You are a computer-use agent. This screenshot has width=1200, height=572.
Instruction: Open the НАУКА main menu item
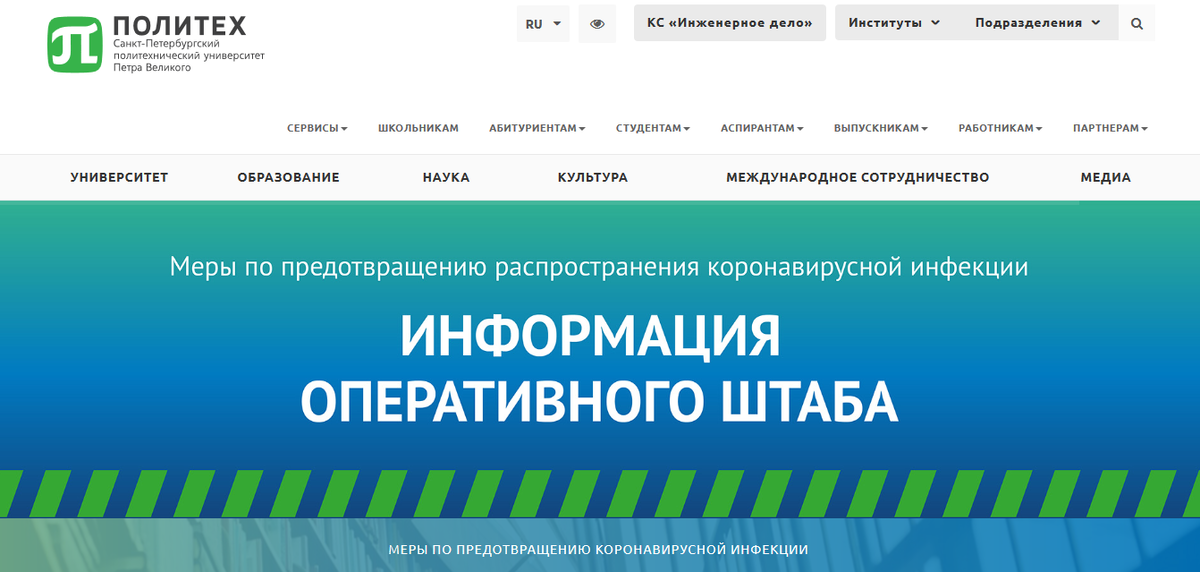pos(446,177)
